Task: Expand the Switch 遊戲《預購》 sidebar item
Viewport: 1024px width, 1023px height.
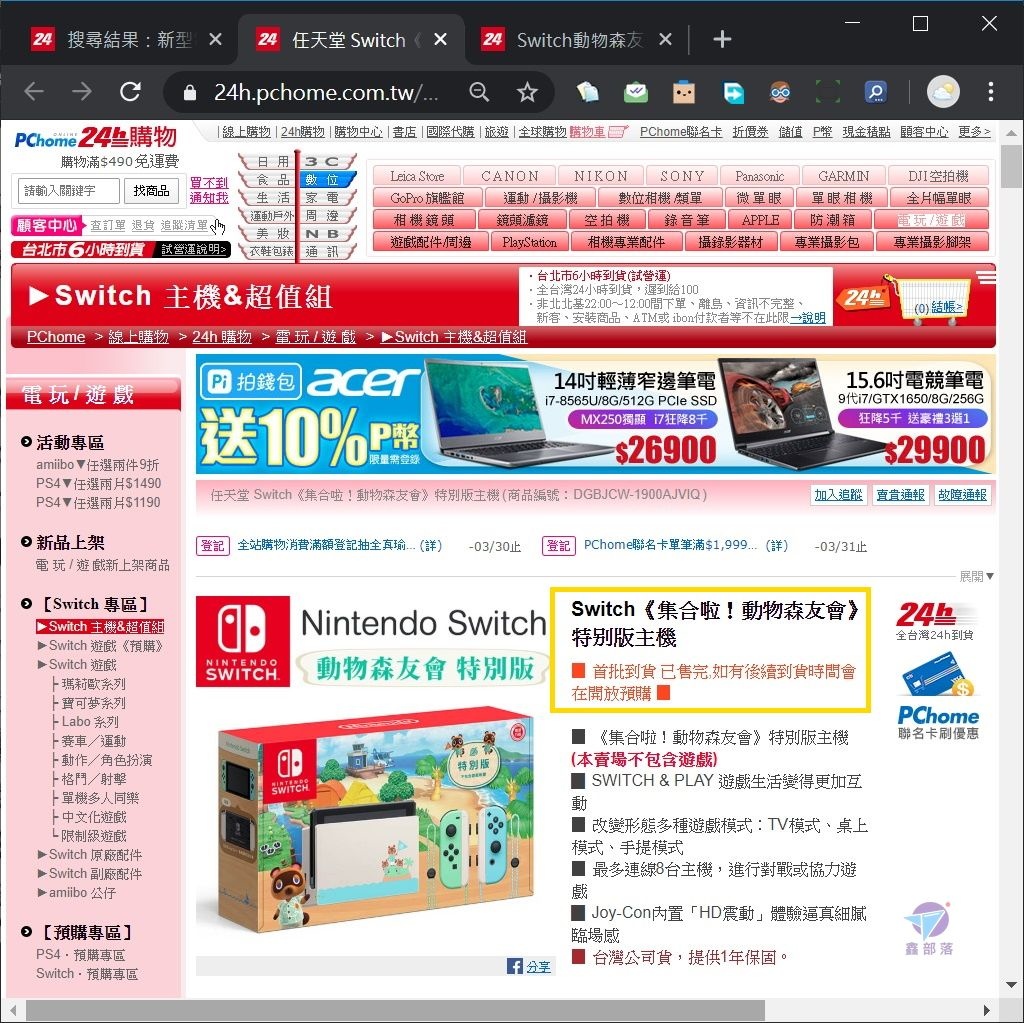Action: [x=100, y=645]
